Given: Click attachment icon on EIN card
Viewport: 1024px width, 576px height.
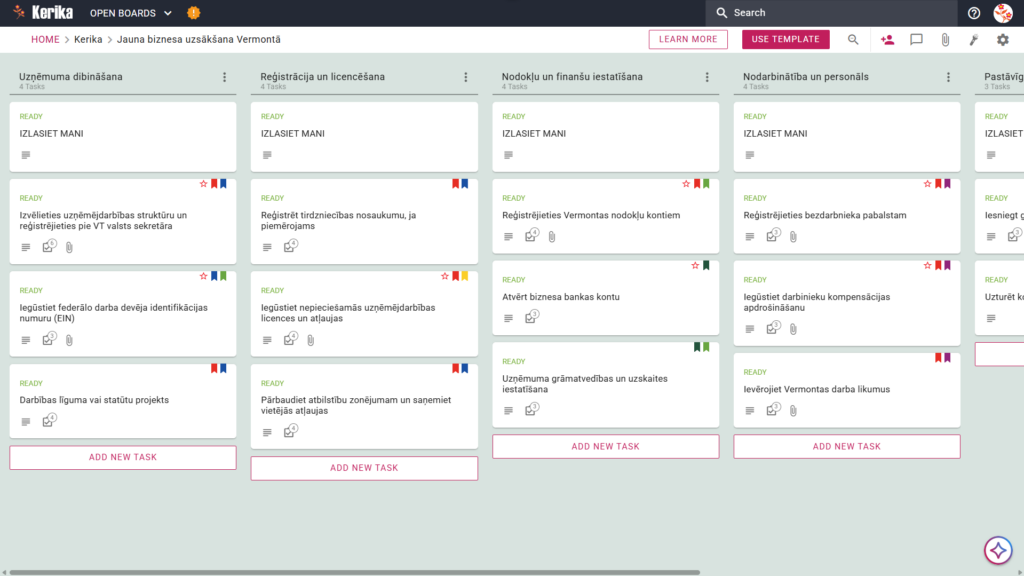Looking at the screenshot, I should [69, 340].
